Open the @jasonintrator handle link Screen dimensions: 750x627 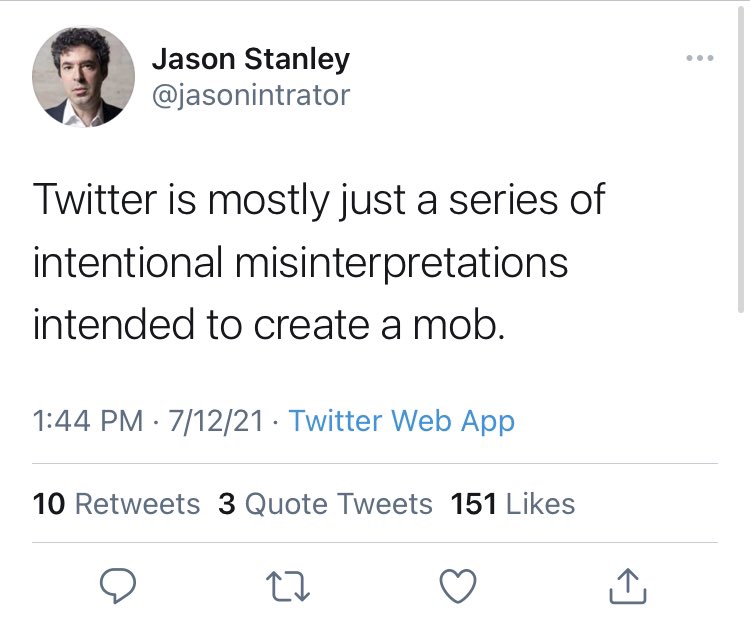coord(251,95)
